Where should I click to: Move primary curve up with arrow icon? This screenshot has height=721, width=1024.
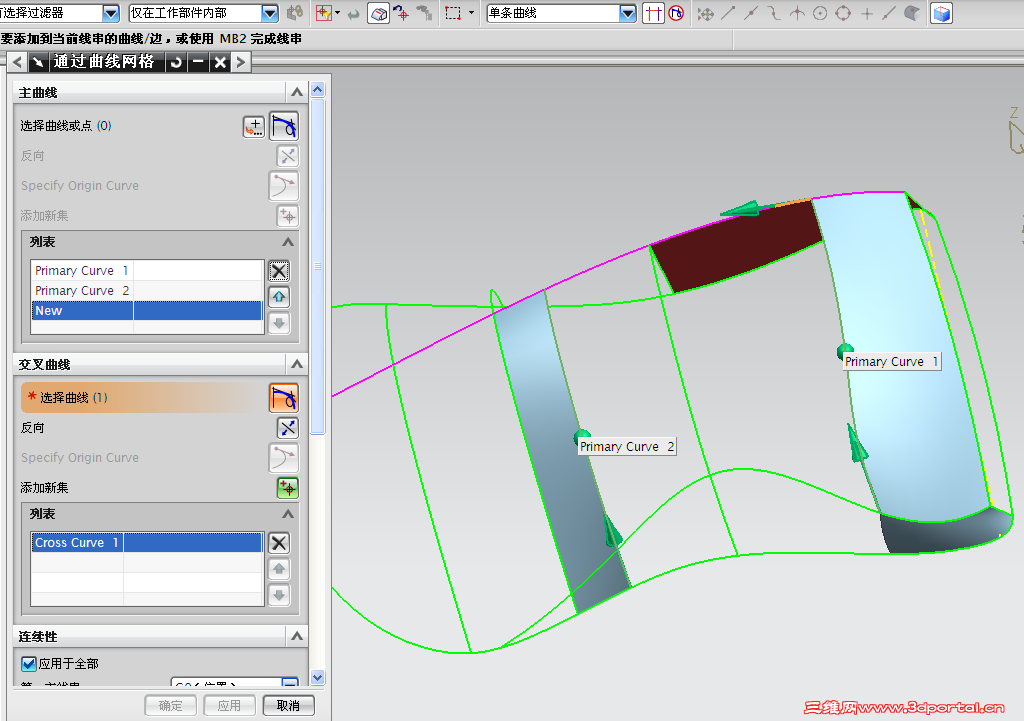279,296
